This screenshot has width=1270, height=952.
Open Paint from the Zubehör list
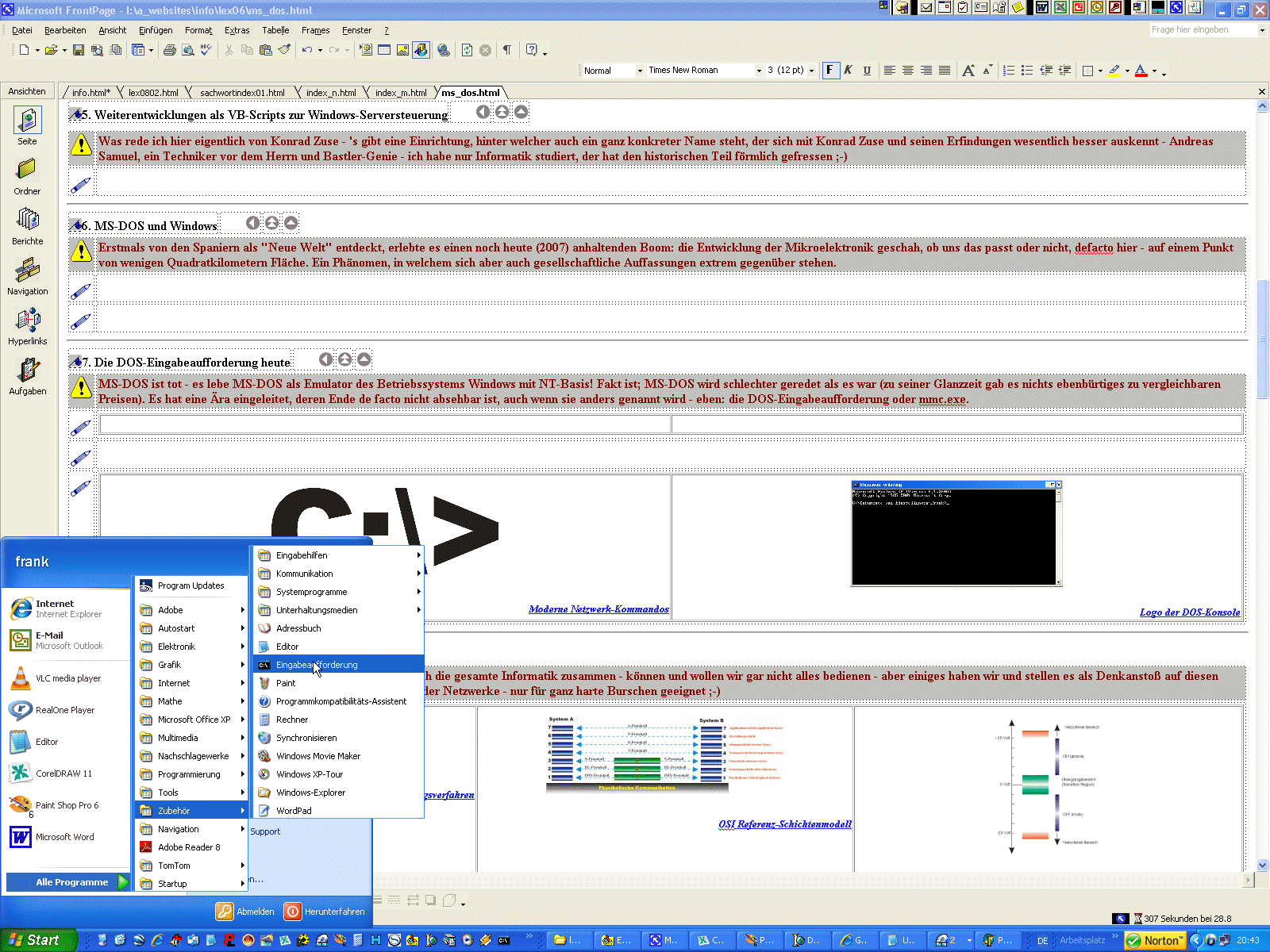[339, 683]
